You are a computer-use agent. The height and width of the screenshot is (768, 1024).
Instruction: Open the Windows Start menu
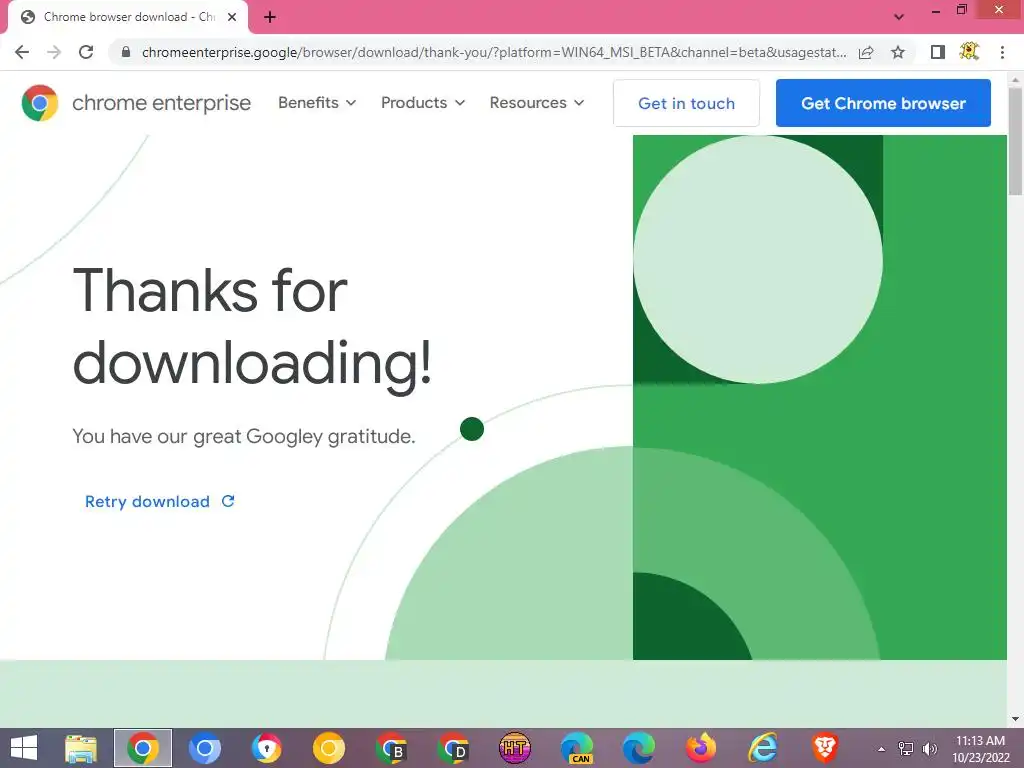[x=24, y=748]
